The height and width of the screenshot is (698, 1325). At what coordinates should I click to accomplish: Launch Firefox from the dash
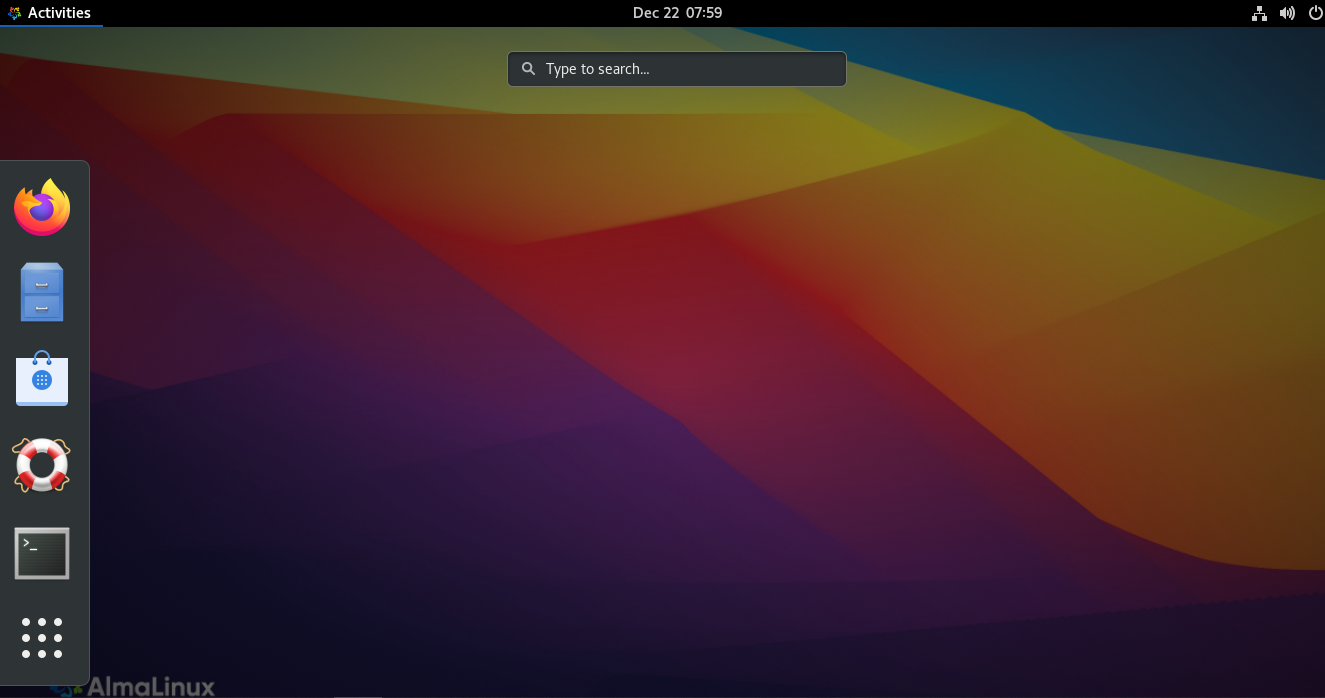pos(42,207)
